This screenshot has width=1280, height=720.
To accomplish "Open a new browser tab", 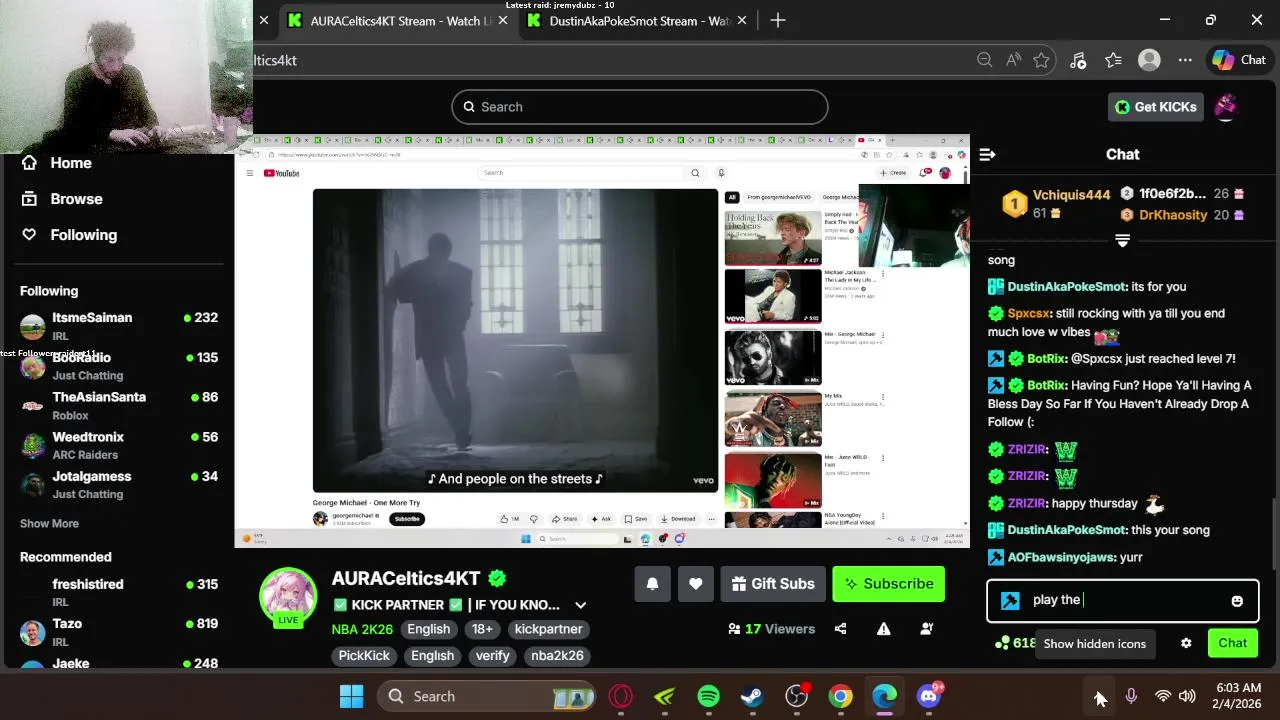I will click(x=778, y=20).
